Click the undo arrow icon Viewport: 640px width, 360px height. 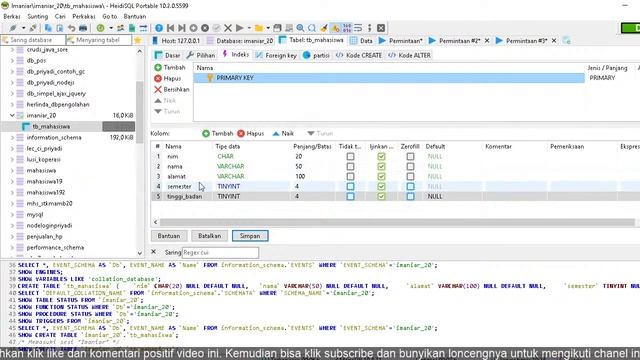[x=71, y=28]
